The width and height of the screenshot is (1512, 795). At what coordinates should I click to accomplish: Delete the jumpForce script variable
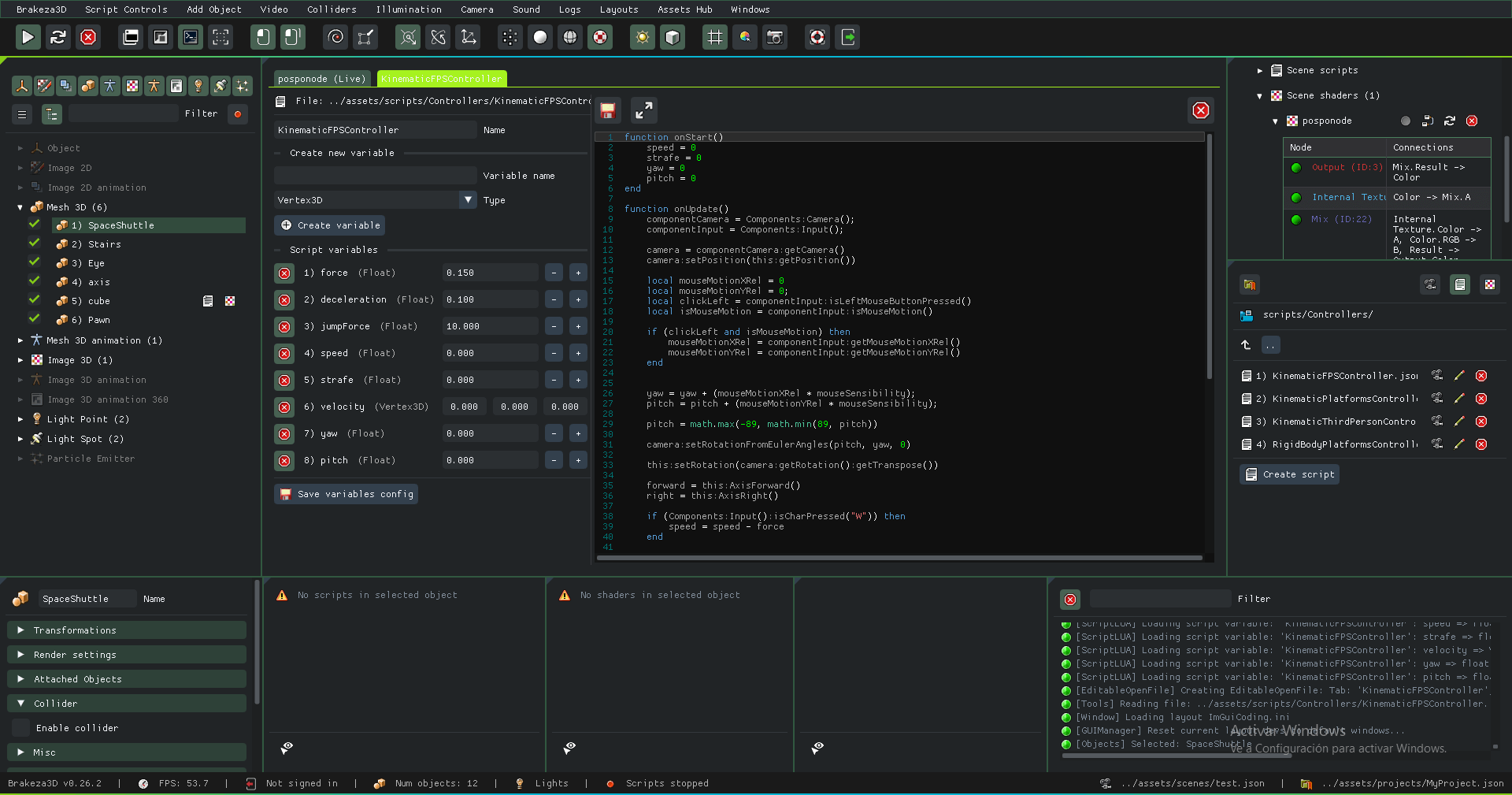[x=284, y=327]
